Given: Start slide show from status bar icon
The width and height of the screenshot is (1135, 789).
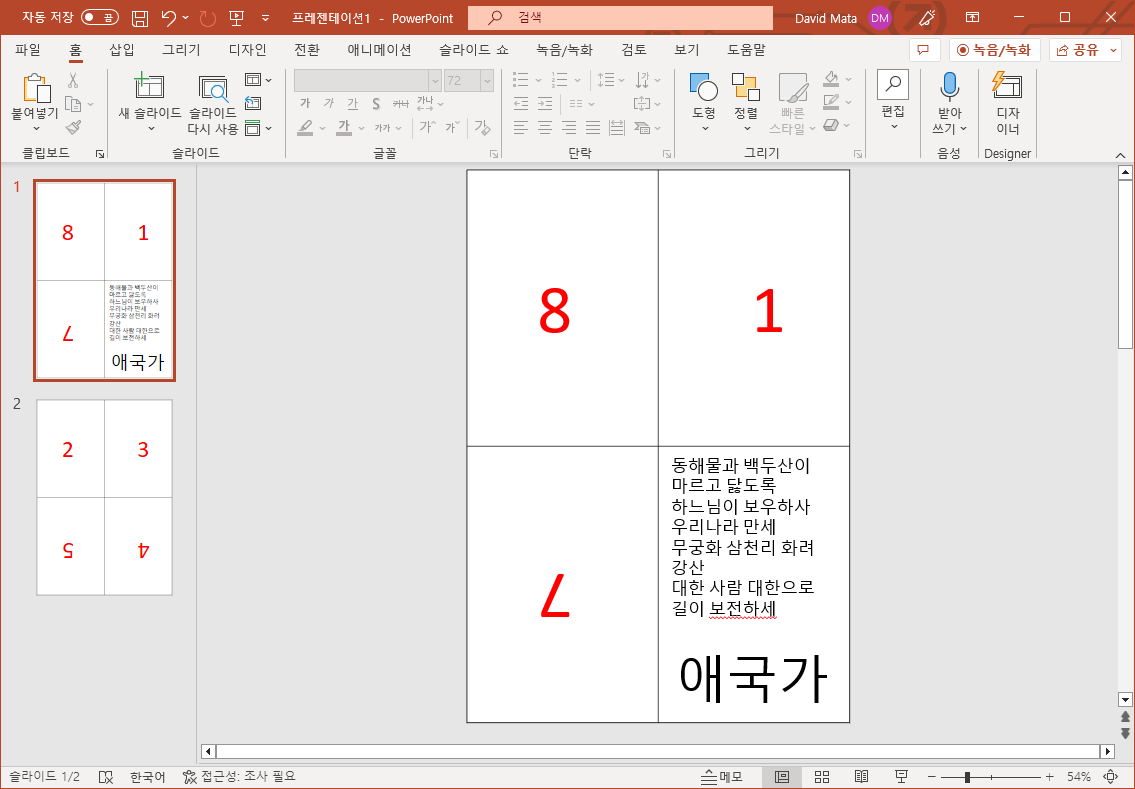Looking at the screenshot, I should (901, 777).
